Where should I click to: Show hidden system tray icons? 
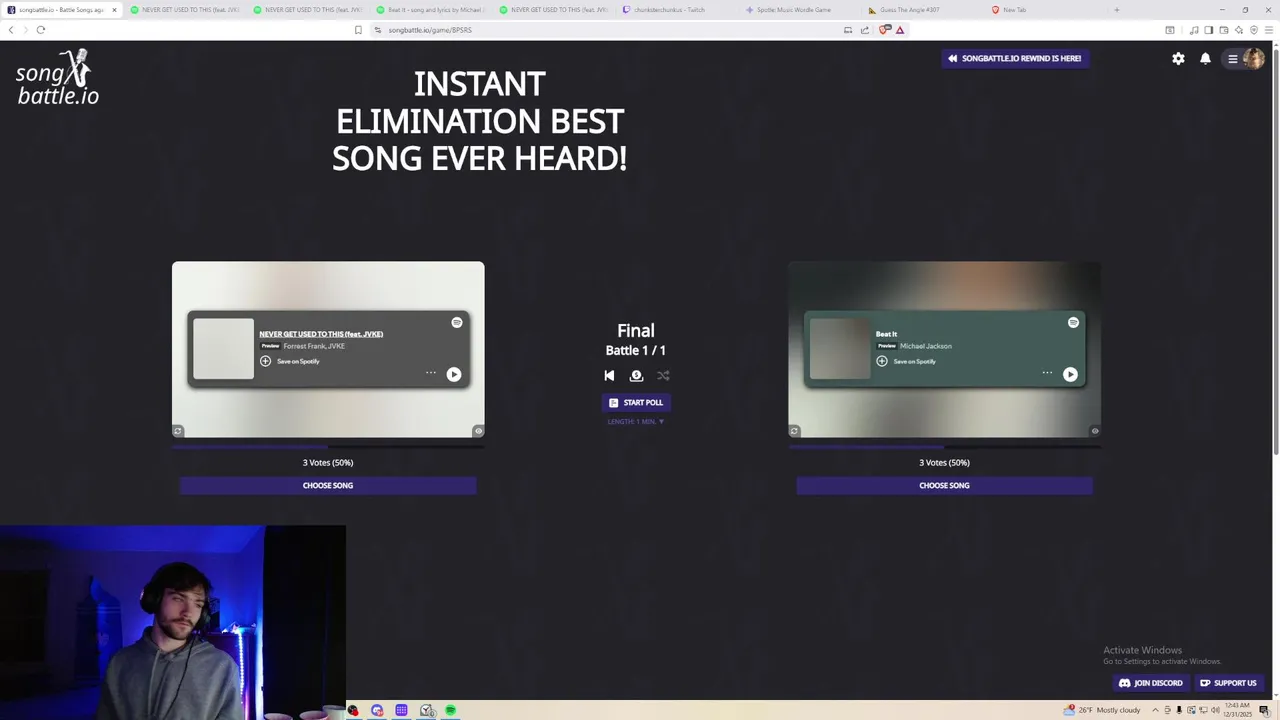tap(1155, 710)
